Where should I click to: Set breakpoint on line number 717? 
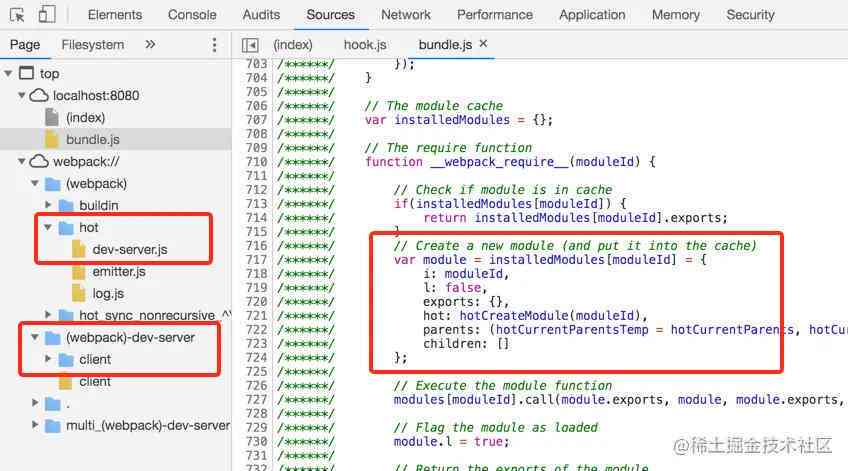256,260
